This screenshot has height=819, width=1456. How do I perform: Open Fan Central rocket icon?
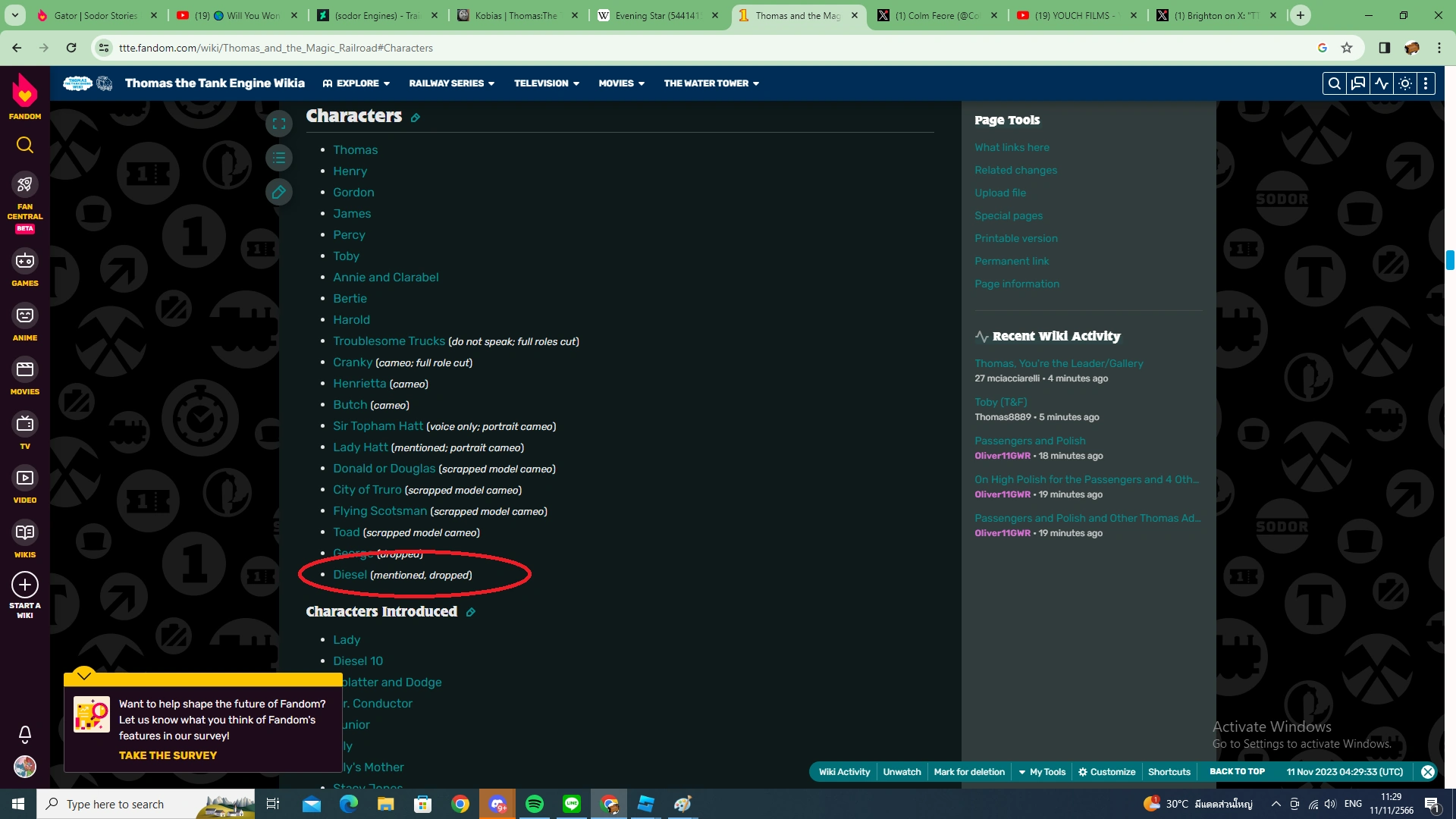coord(25,184)
